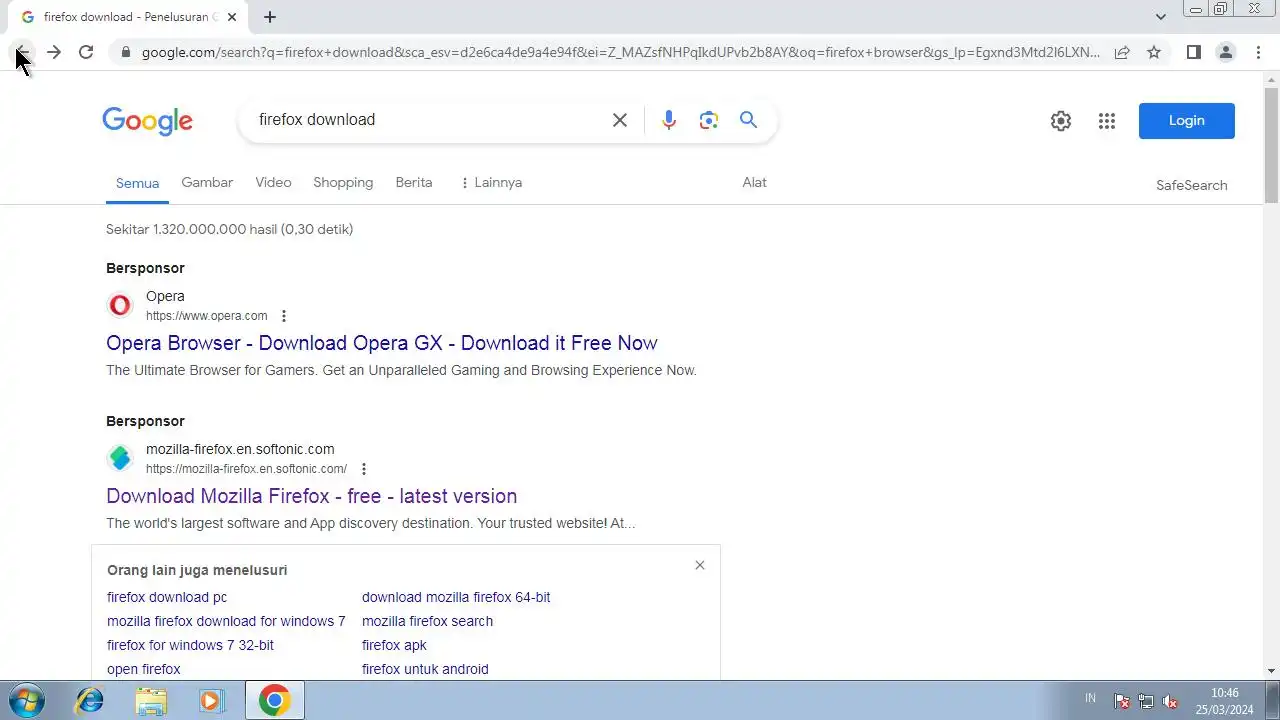Open Action Center flag tray icon
The image size is (1280, 720).
pyautogui.click(x=1122, y=701)
